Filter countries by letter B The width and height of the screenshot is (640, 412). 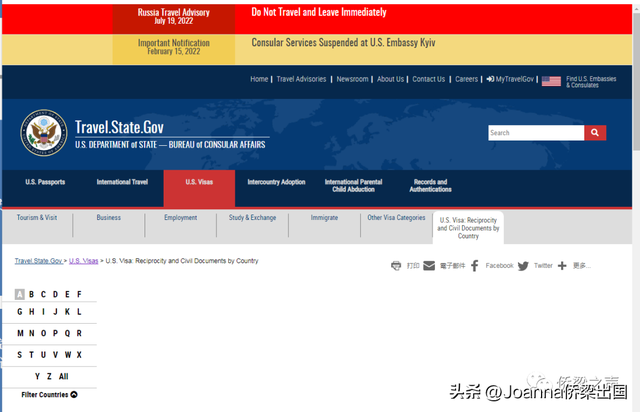point(31,294)
